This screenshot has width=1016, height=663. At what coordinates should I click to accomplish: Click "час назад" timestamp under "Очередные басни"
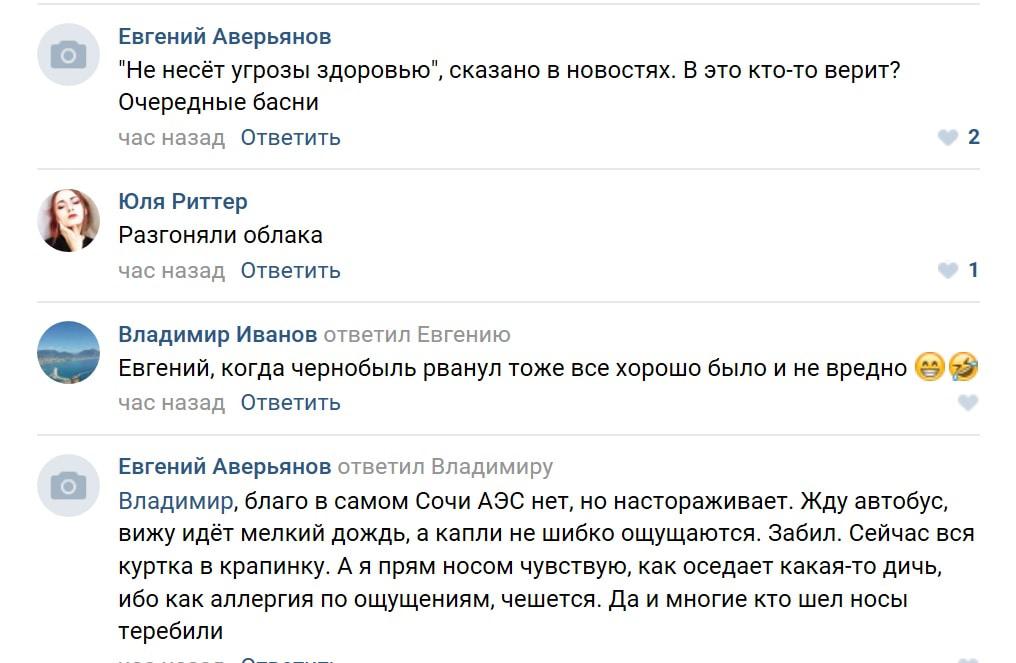pos(171,138)
